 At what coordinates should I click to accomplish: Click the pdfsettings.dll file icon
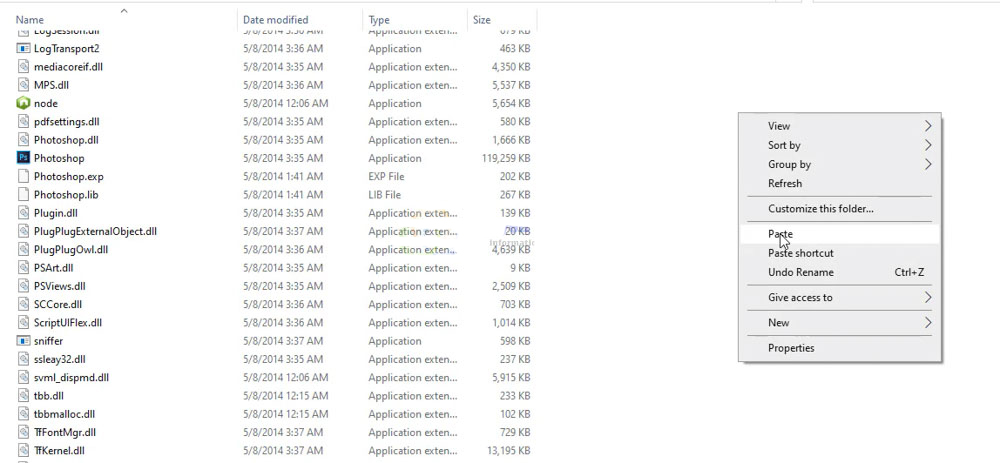tap(23, 121)
